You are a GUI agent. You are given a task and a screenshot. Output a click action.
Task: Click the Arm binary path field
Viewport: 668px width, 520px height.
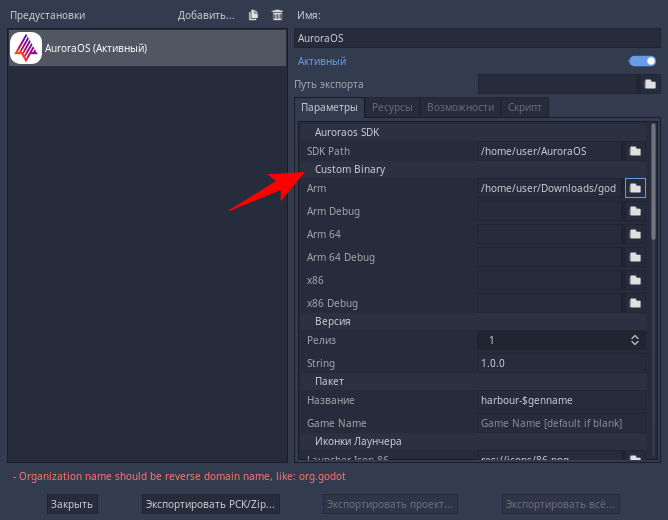(549, 188)
